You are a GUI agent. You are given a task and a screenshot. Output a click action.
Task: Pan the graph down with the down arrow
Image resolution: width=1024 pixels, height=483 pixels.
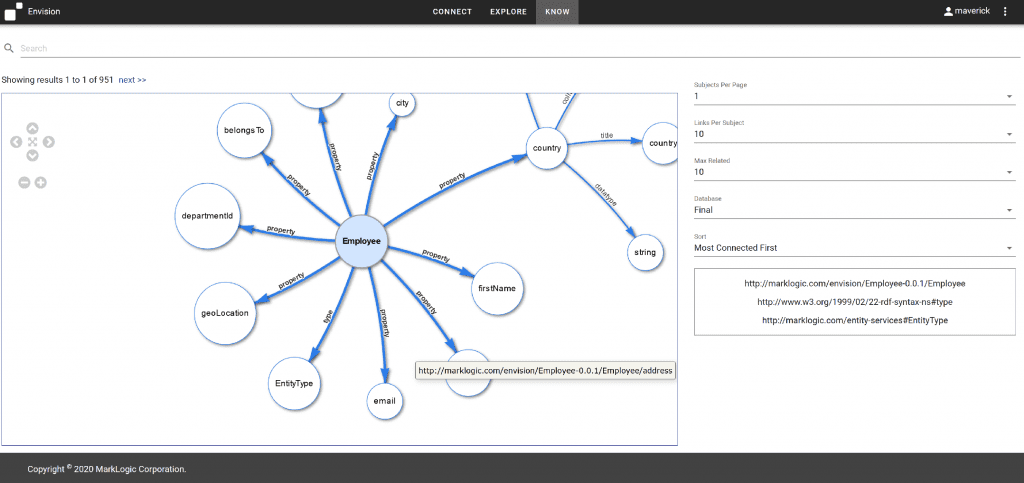click(32, 156)
